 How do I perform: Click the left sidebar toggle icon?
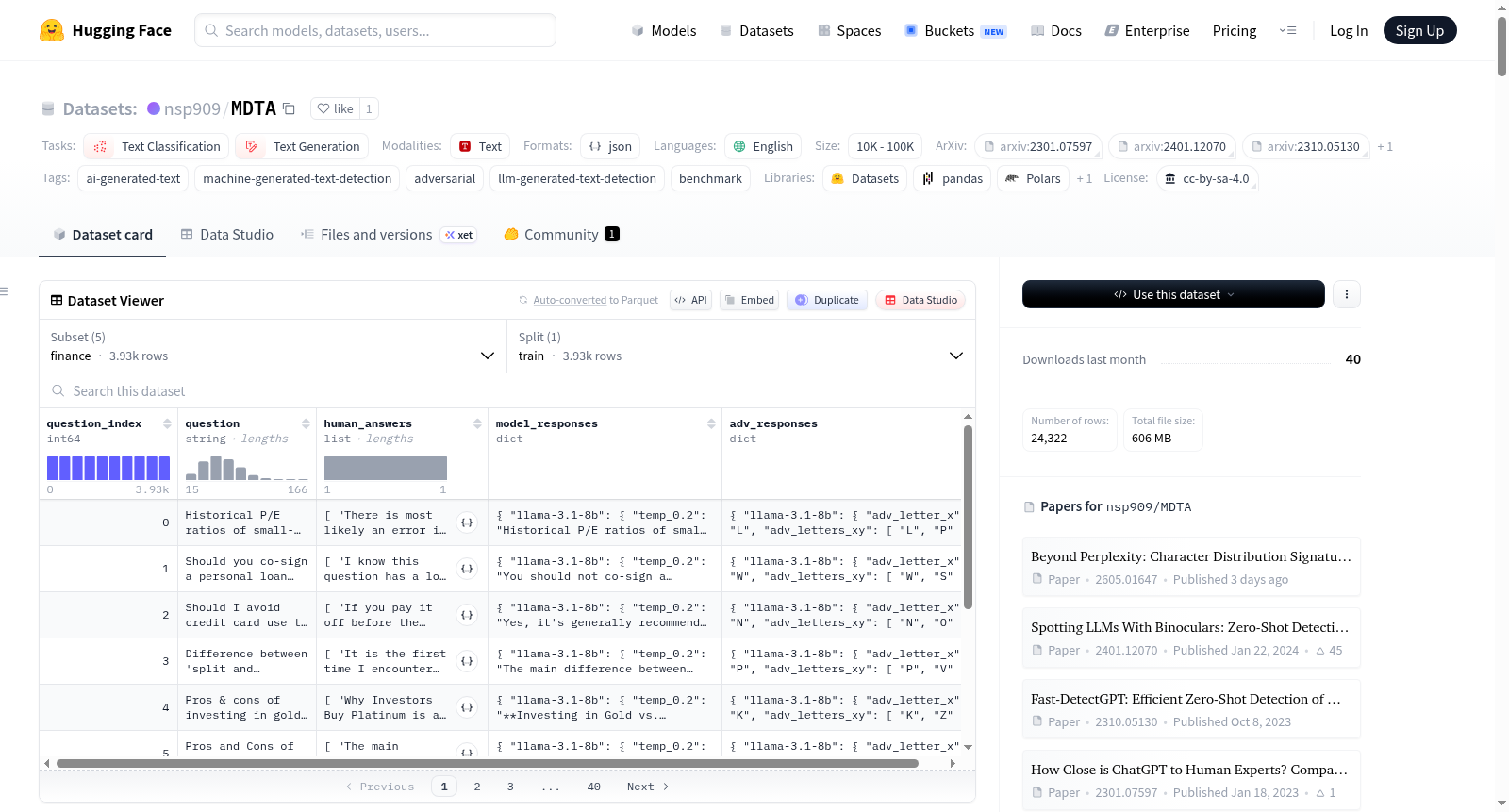(x=4, y=291)
